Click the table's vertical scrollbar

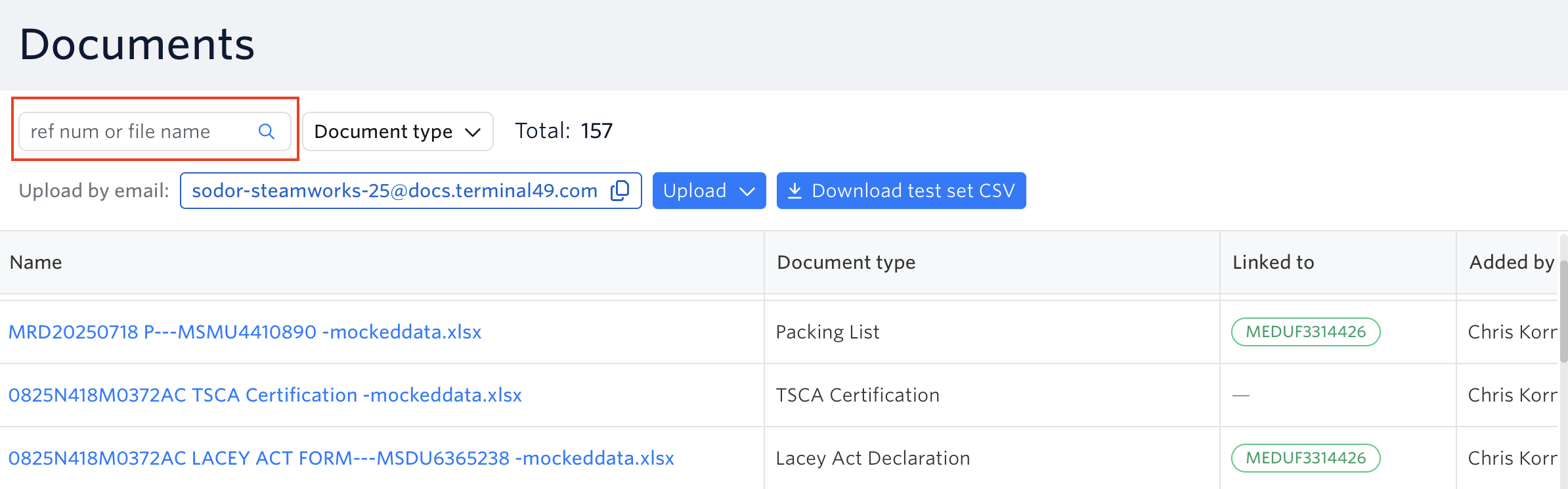(x=1563, y=309)
